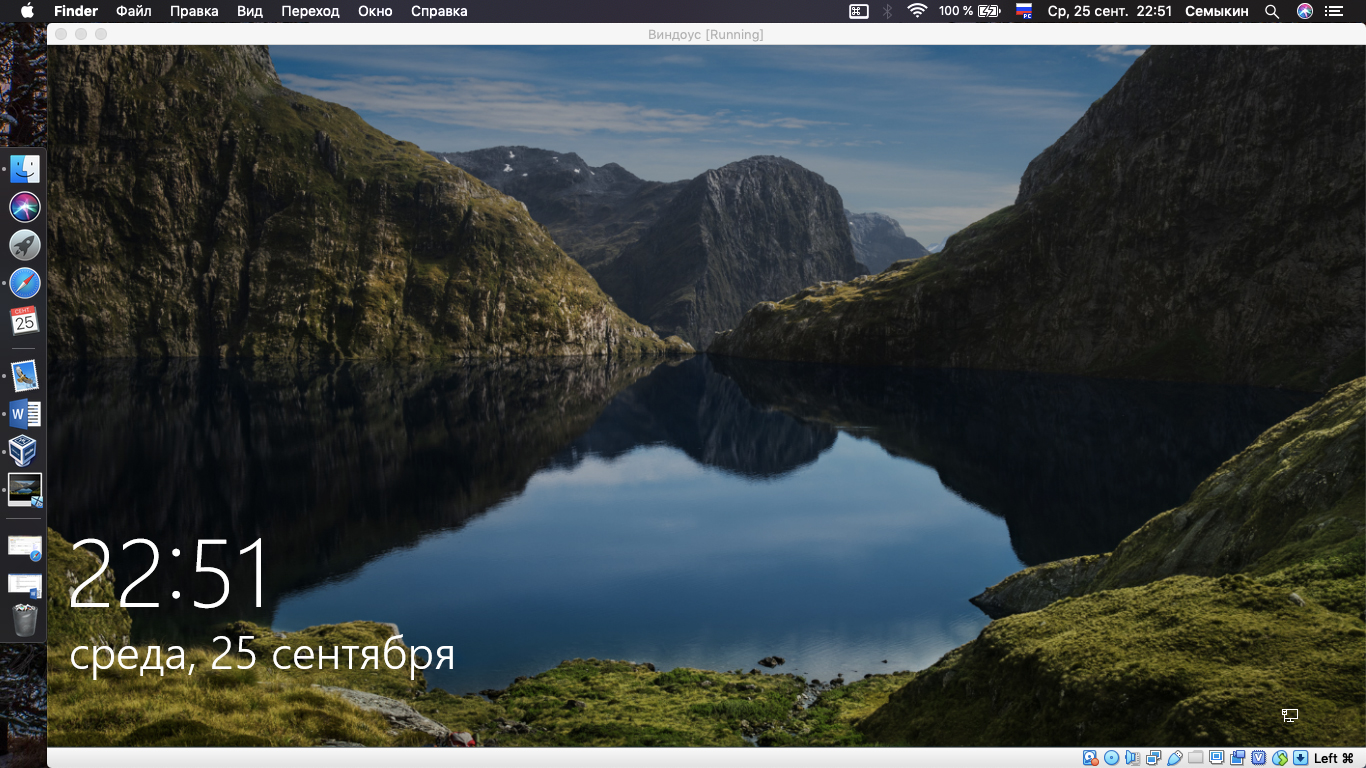
Task: Click the network icon on the Windows lock screen
Action: pos(1288,714)
